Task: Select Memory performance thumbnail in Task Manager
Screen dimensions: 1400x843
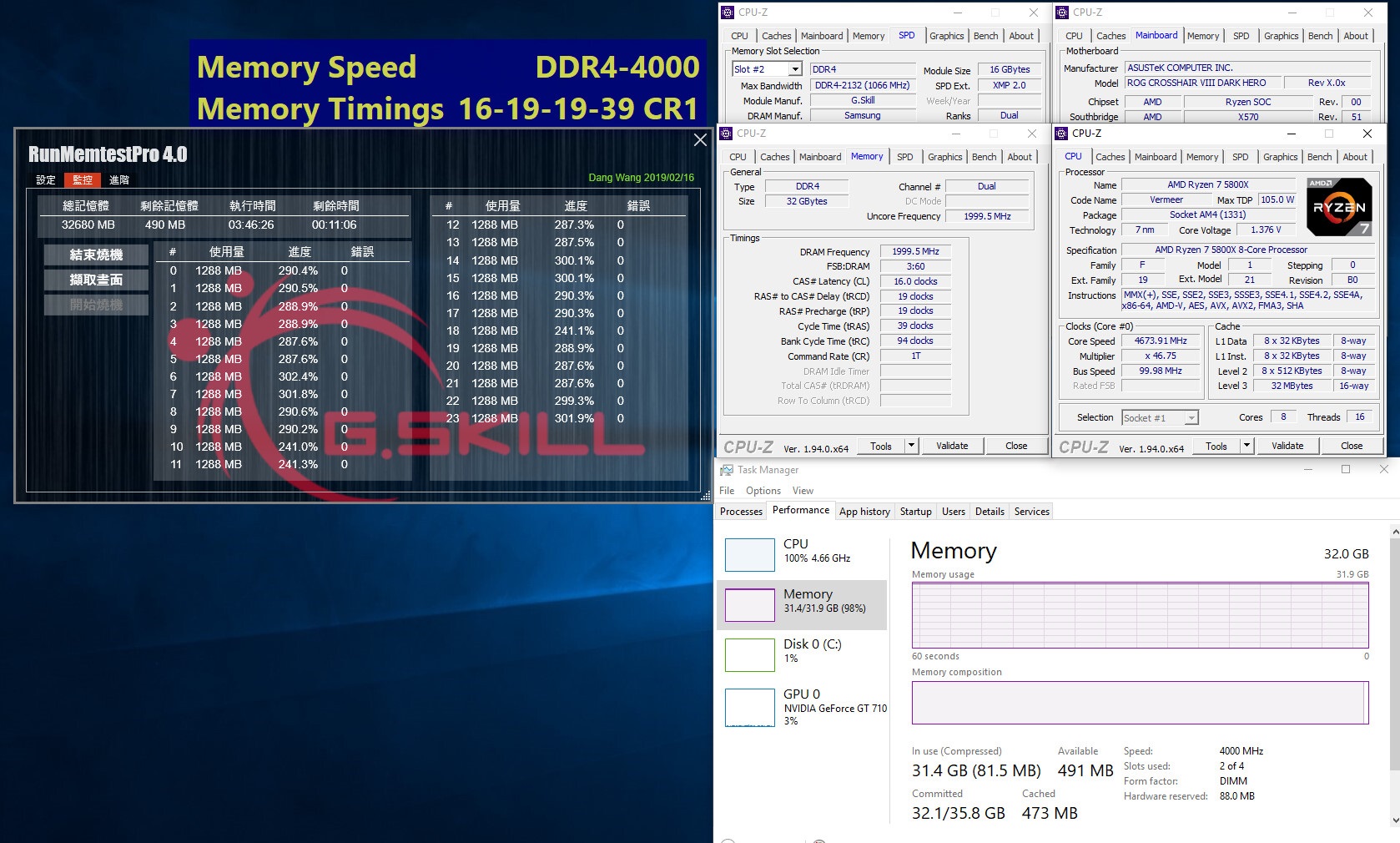Action: point(750,605)
